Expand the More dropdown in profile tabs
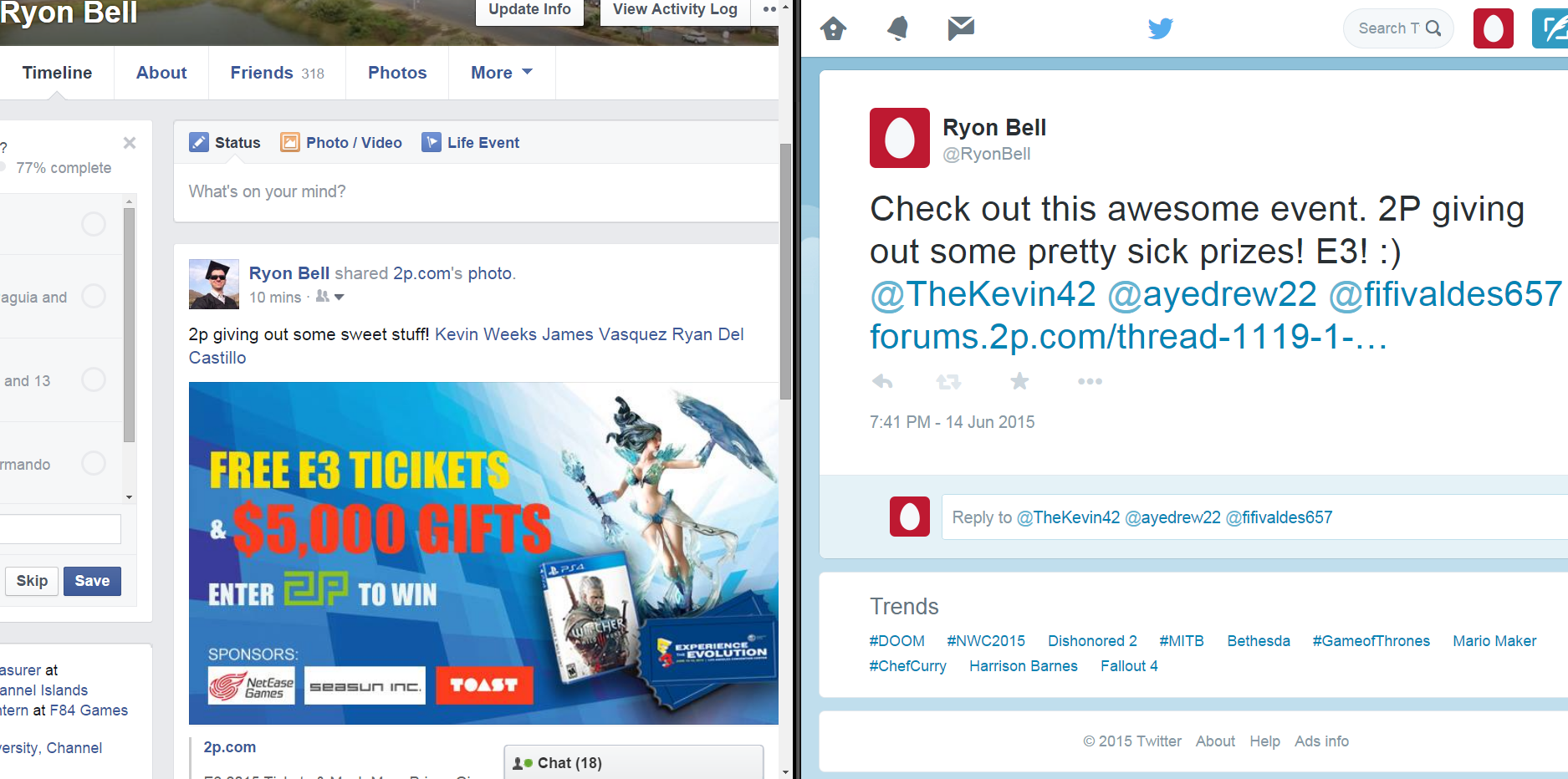Viewport: 1568px width, 779px height. [x=502, y=73]
